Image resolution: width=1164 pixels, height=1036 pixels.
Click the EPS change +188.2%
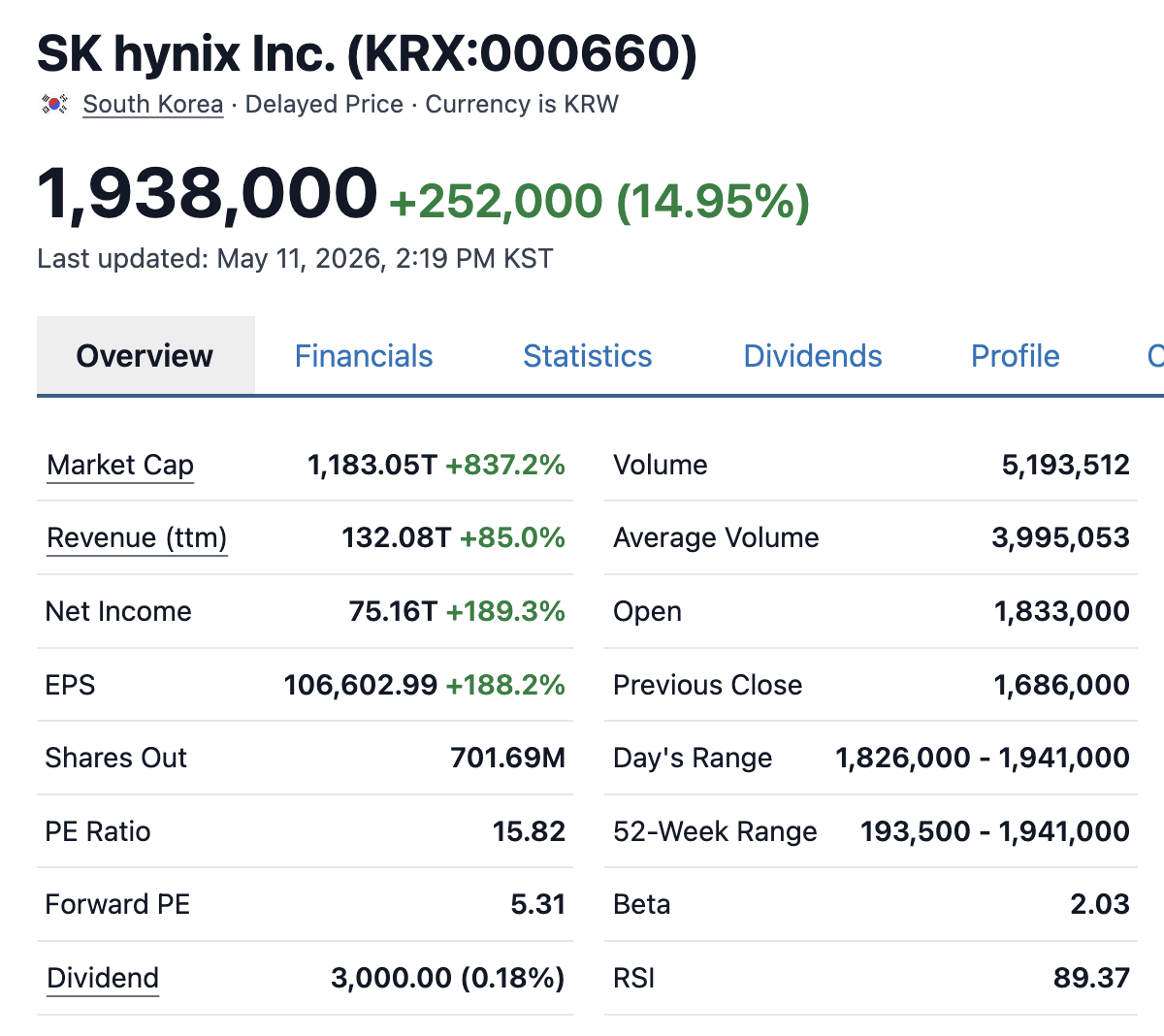[x=505, y=685]
